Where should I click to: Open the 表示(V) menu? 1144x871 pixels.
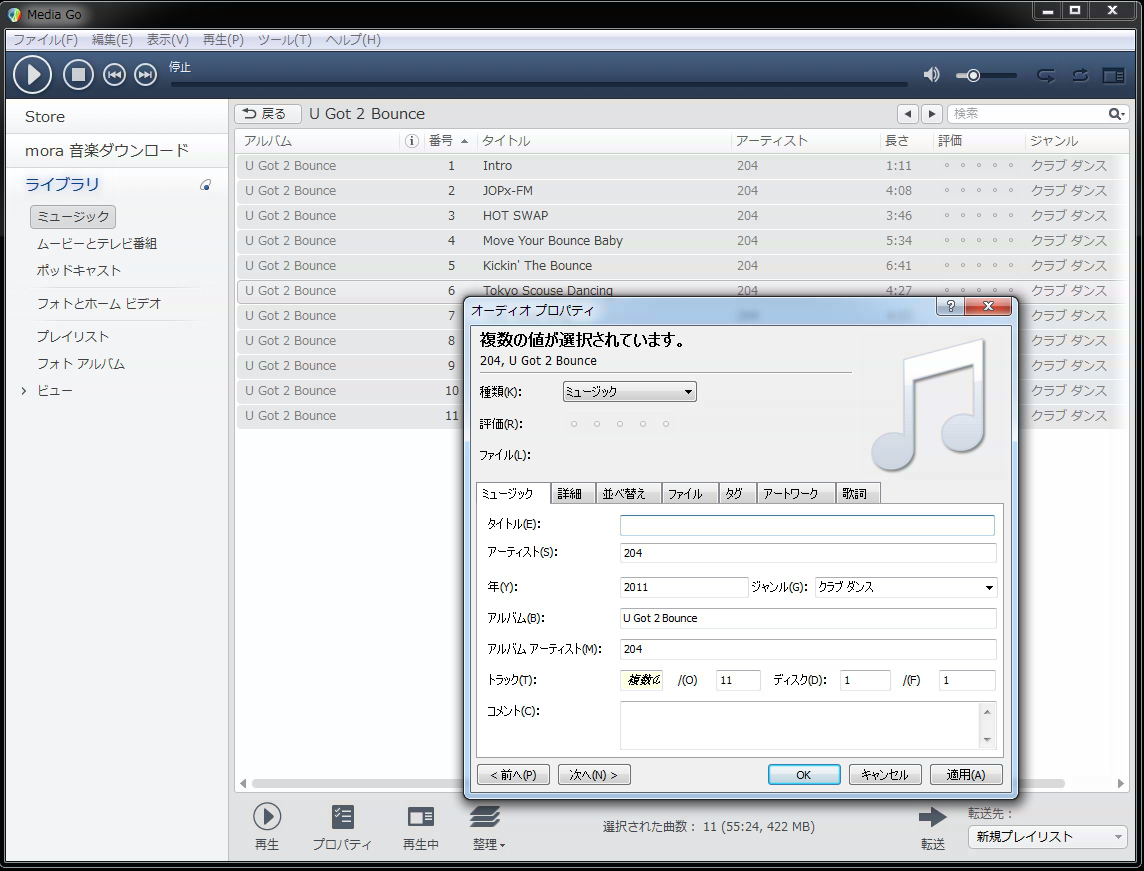[168, 39]
